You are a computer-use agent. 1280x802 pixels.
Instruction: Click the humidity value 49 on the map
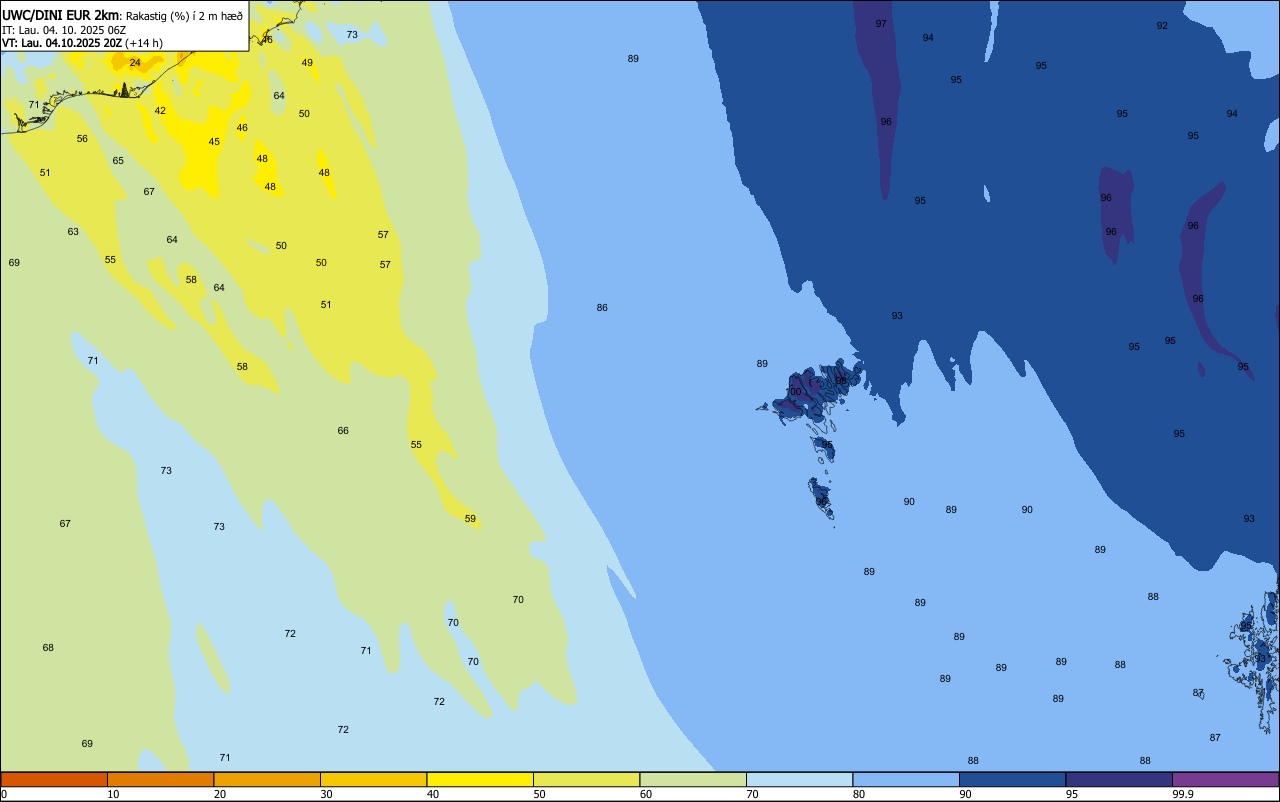(x=307, y=62)
